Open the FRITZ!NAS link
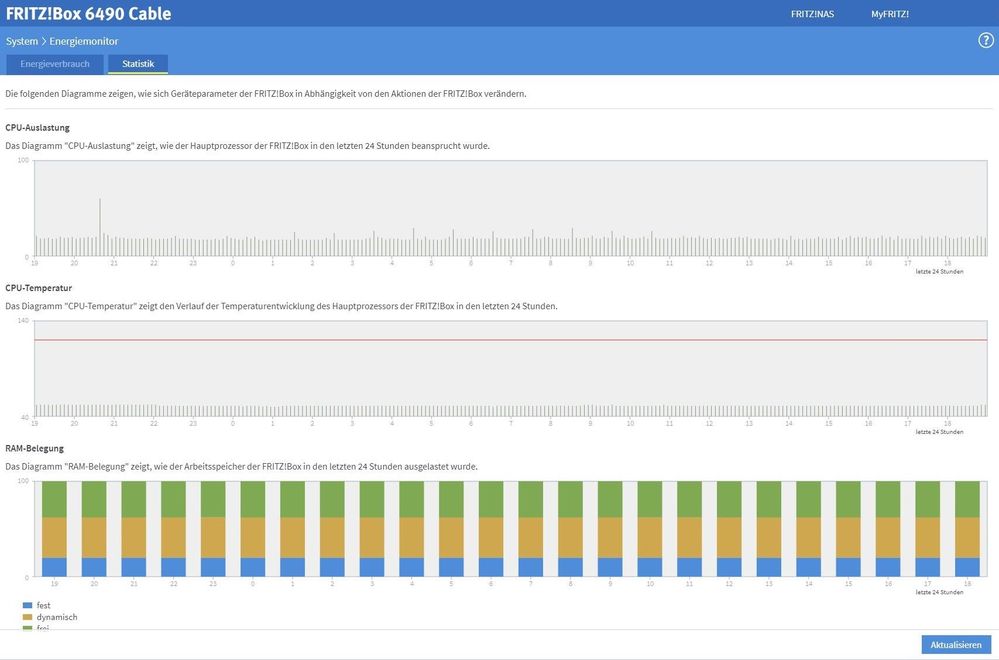999x660 pixels. tap(812, 14)
